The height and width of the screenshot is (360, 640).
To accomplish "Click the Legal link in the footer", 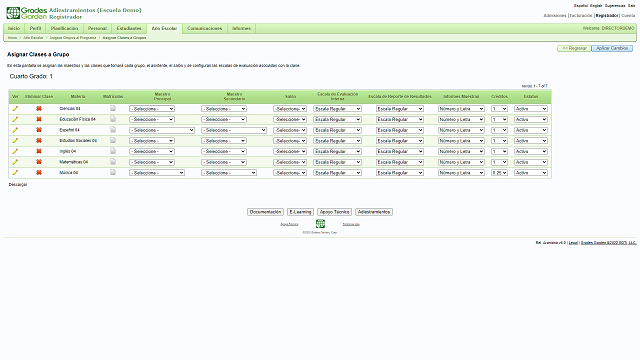I will [x=573, y=242].
